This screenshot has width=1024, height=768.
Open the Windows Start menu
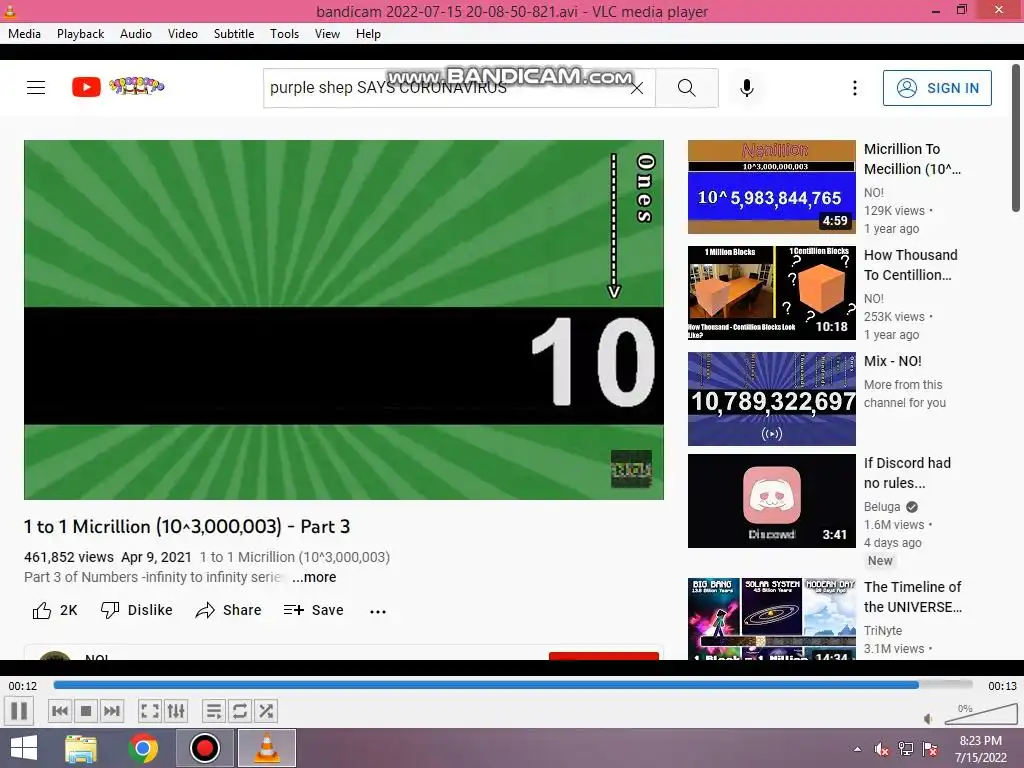click(x=24, y=748)
